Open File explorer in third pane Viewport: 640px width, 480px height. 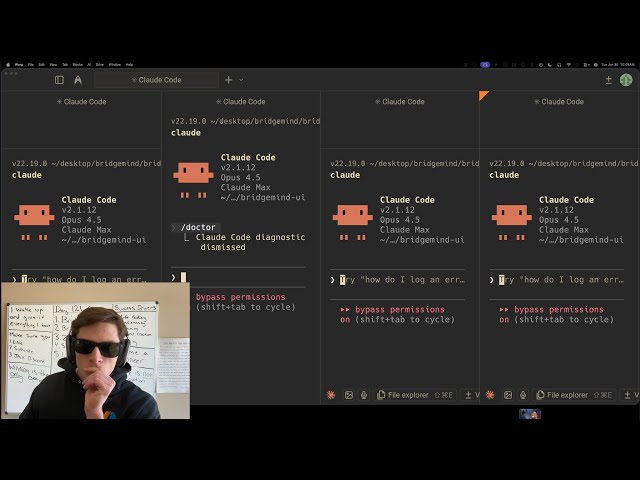pyautogui.click(x=415, y=395)
